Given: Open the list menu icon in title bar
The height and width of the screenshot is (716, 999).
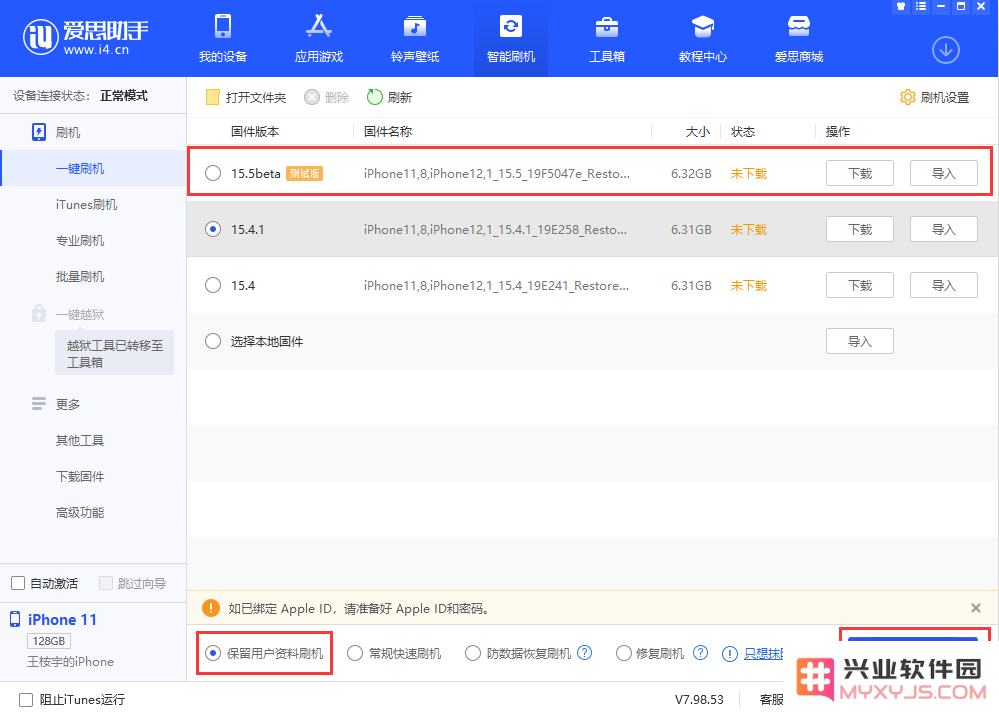Looking at the screenshot, I should click(x=921, y=6).
